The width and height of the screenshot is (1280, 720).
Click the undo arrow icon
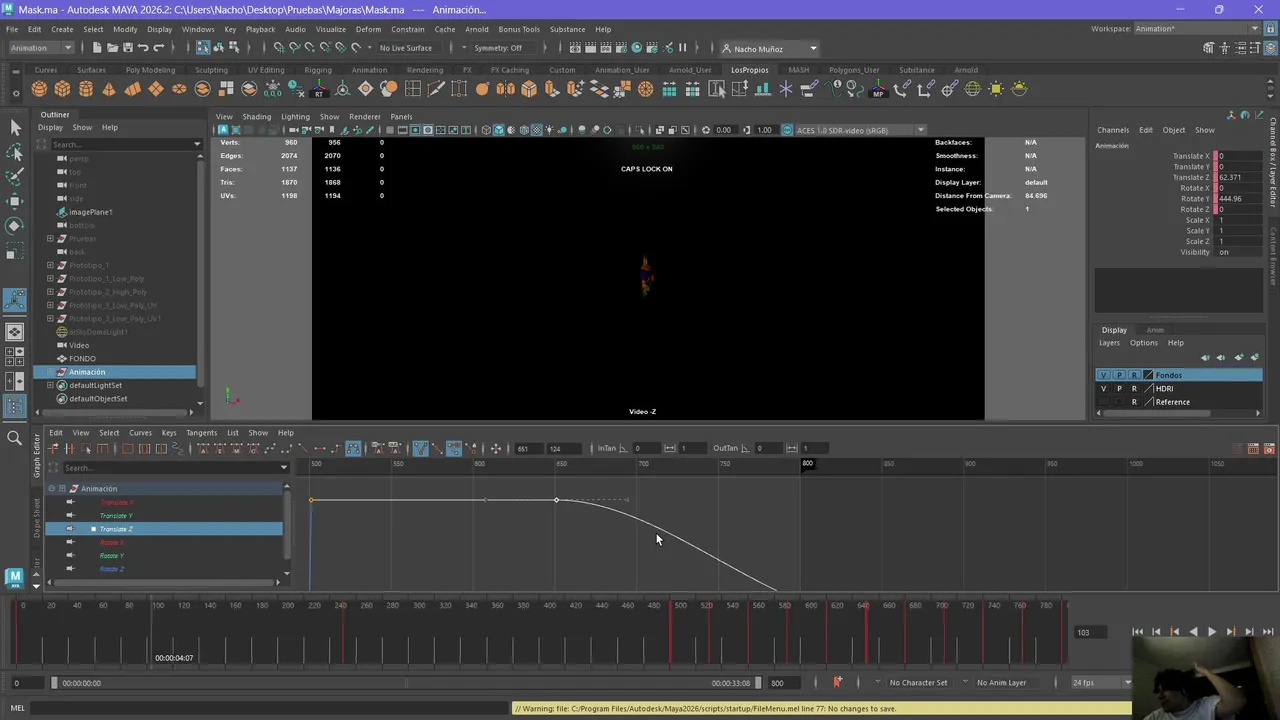point(143,48)
